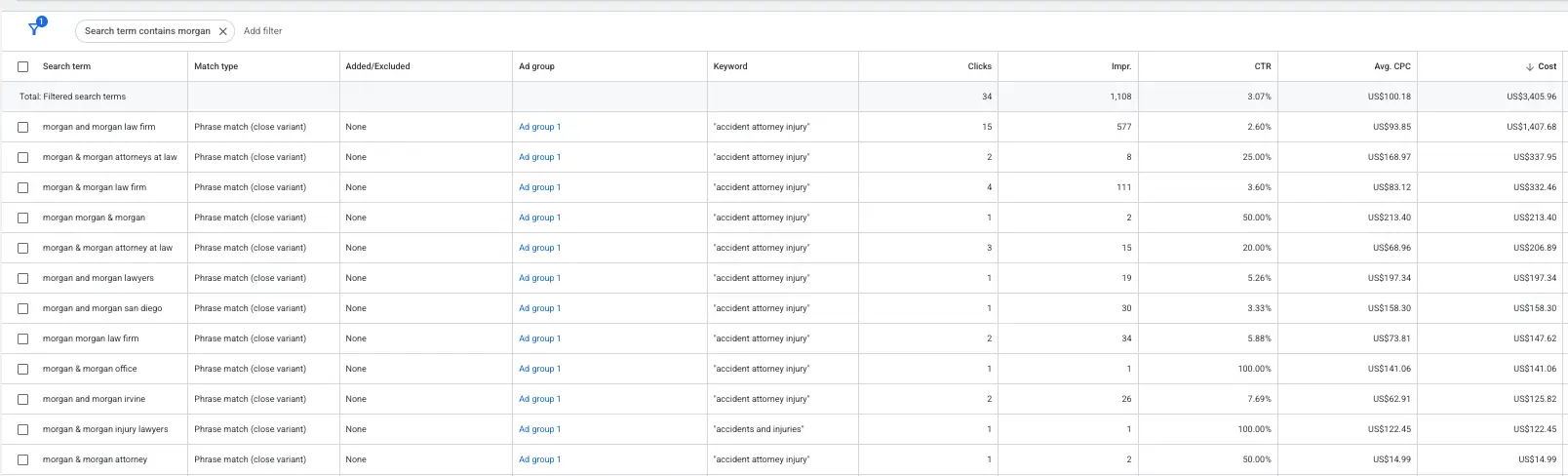The height and width of the screenshot is (476, 1568).
Task: Open Ad group 1 for 'morgan and morgan law firm'
Action: coord(539,127)
